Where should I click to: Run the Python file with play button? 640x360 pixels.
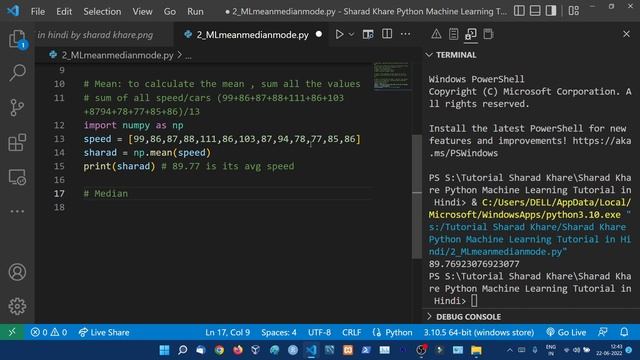[x=339, y=34]
